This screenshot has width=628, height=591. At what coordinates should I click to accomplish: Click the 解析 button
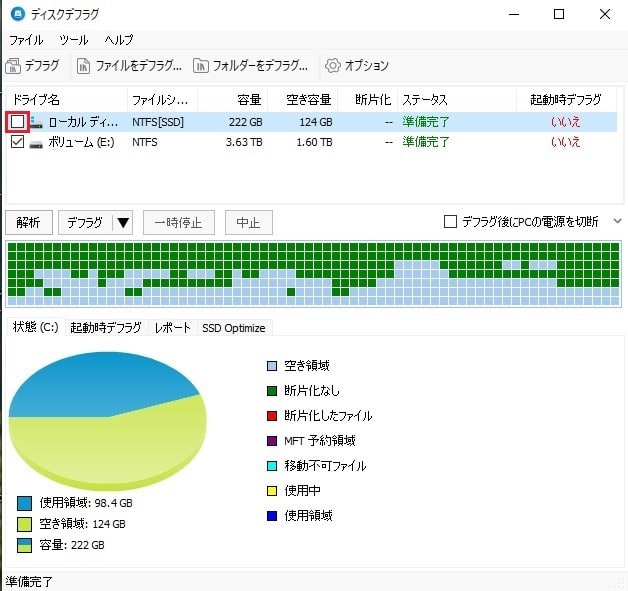(28, 223)
